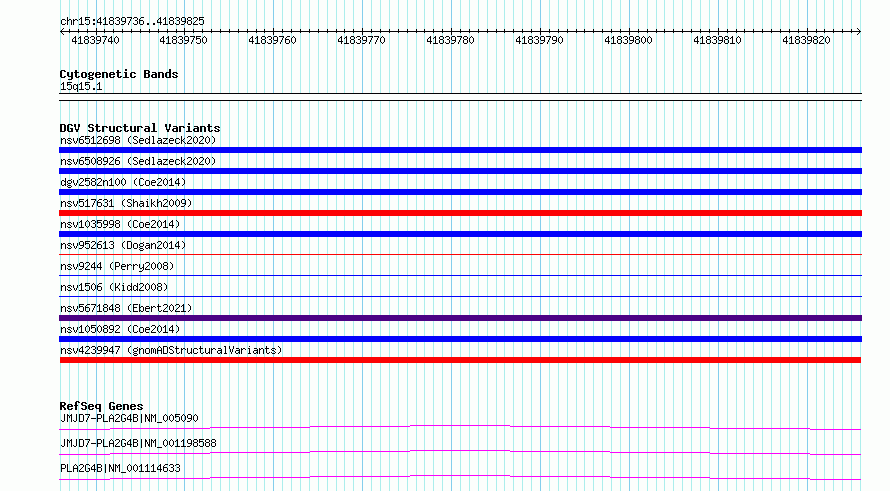This screenshot has height=491, width=890.
Task: Click the chr15:41839736..41839825 coordinate label
Action: (132, 22)
